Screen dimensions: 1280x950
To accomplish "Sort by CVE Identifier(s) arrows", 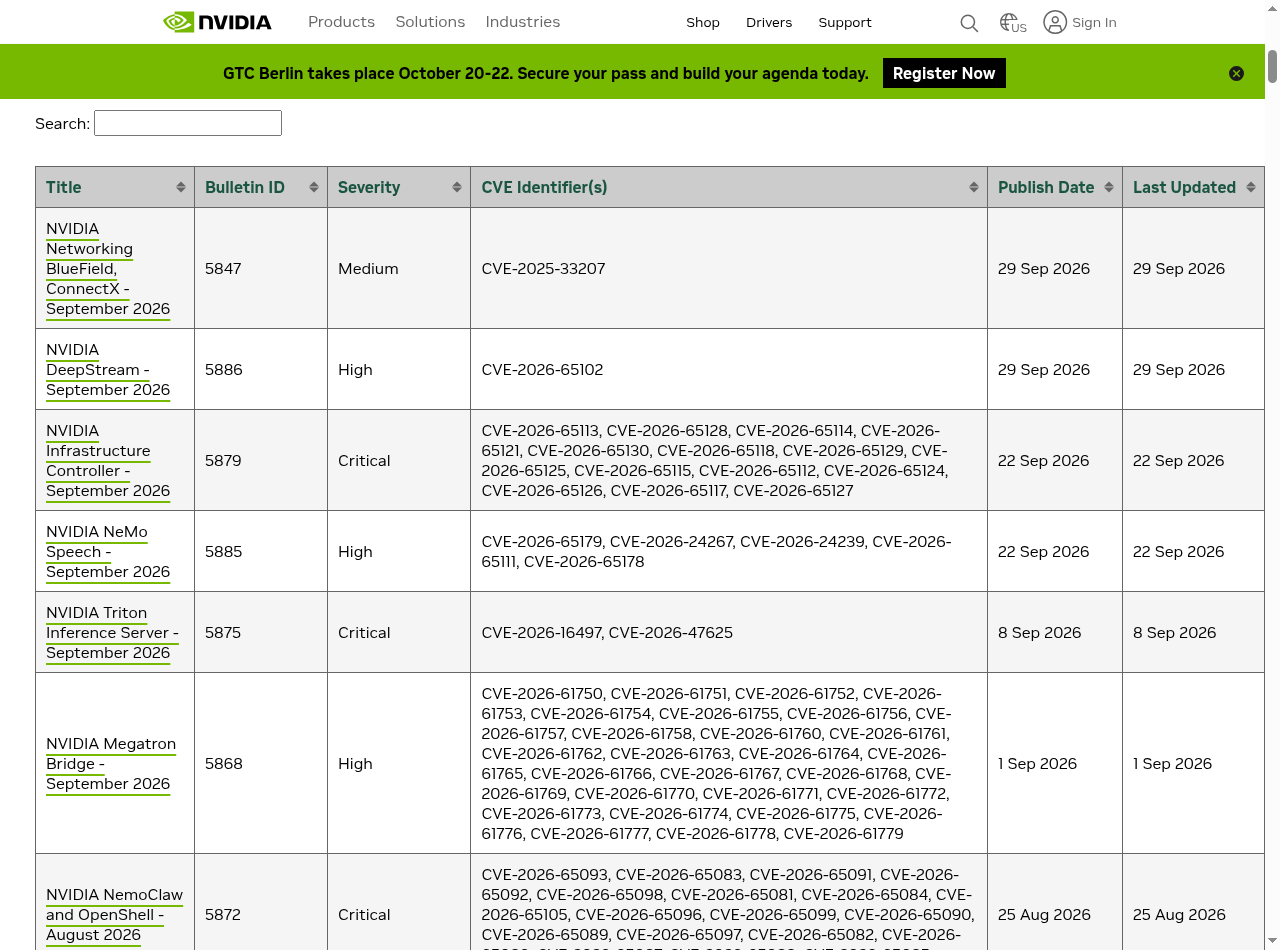I will click(974, 187).
